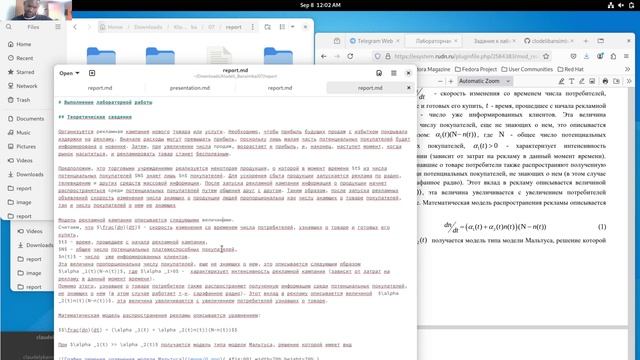This screenshot has width=640, height=360.
Task: Open the browser downloads icon
Action: point(586,56)
